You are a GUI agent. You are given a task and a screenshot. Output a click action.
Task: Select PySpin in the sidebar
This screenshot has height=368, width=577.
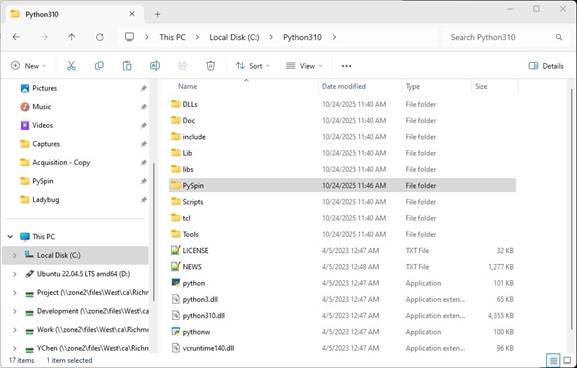[x=43, y=181]
